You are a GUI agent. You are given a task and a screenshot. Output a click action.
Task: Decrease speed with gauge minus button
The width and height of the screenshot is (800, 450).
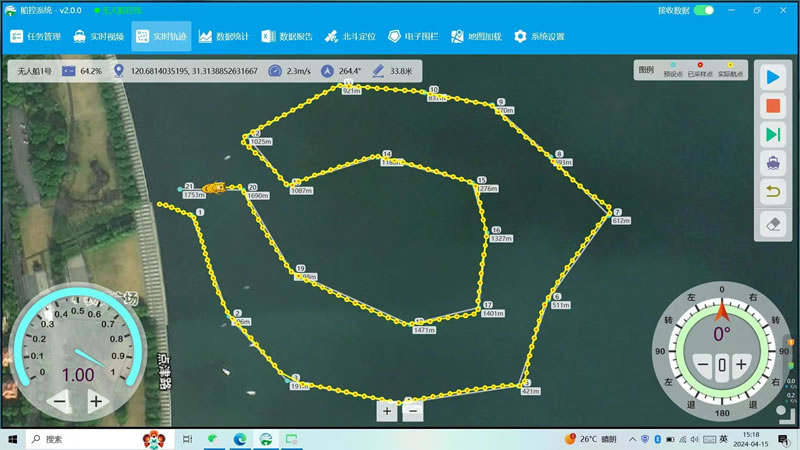click(58, 401)
